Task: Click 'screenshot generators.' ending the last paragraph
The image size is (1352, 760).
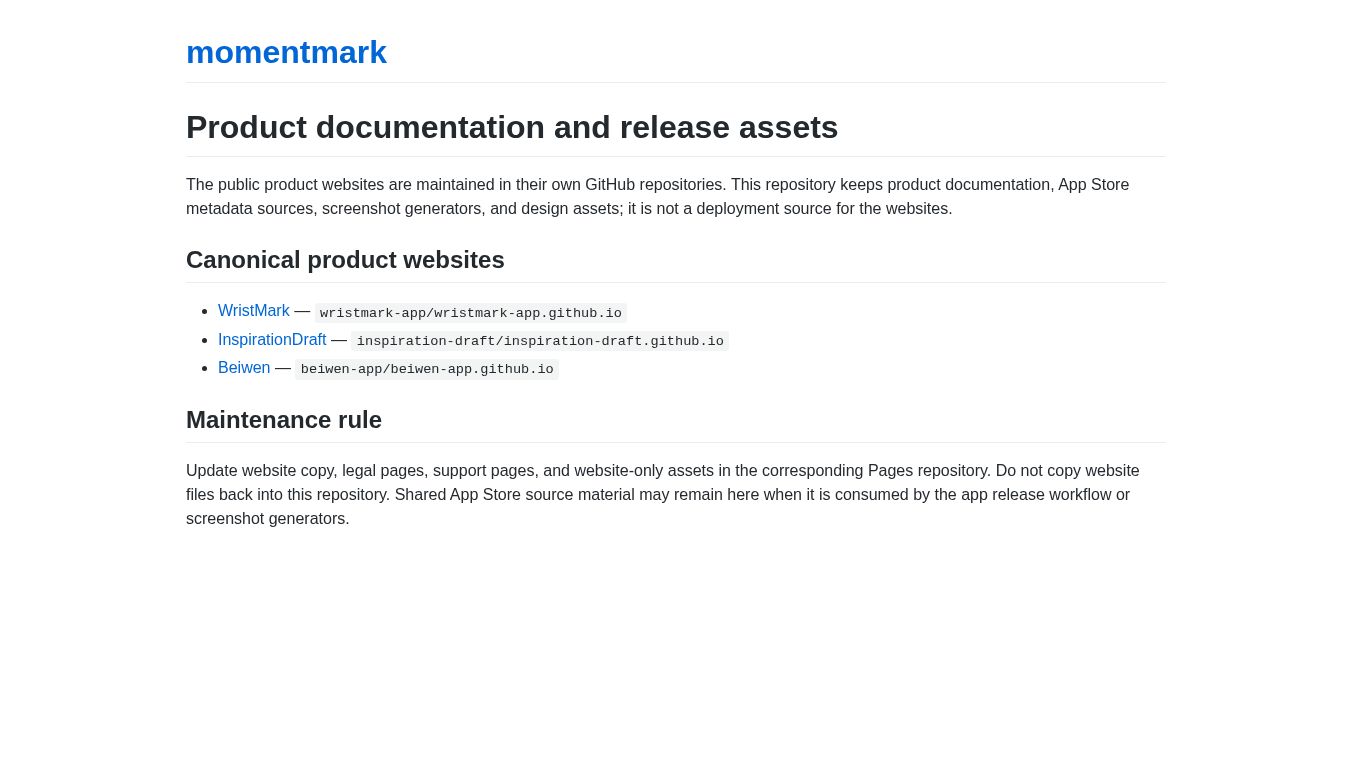Action: click(x=268, y=519)
